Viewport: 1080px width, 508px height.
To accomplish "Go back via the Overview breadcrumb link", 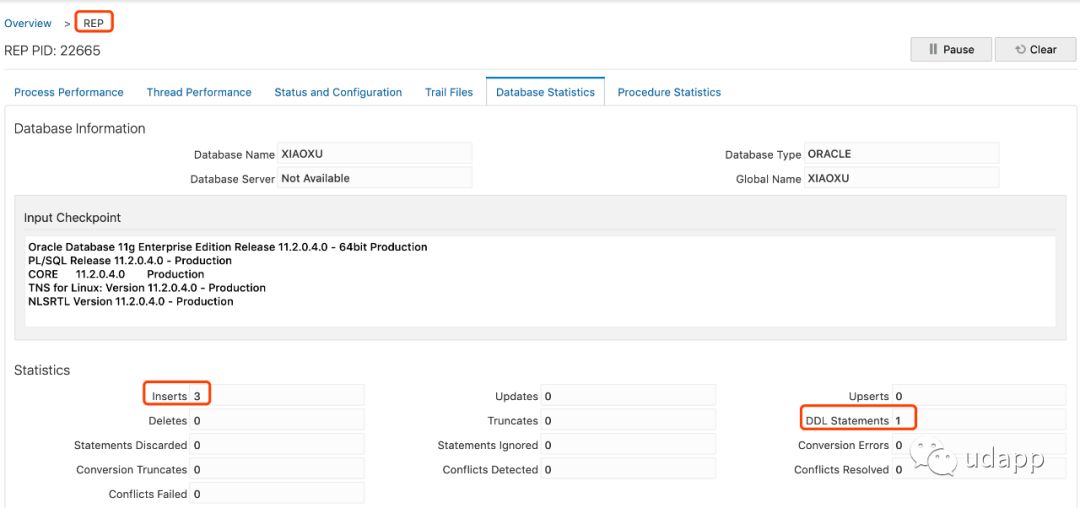I will click(x=28, y=23).
